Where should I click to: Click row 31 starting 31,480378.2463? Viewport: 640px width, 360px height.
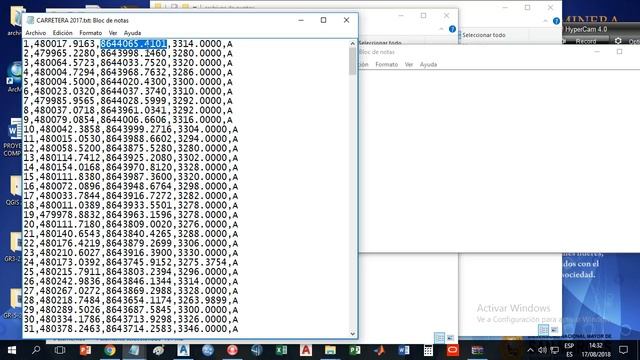click(131, 329)
